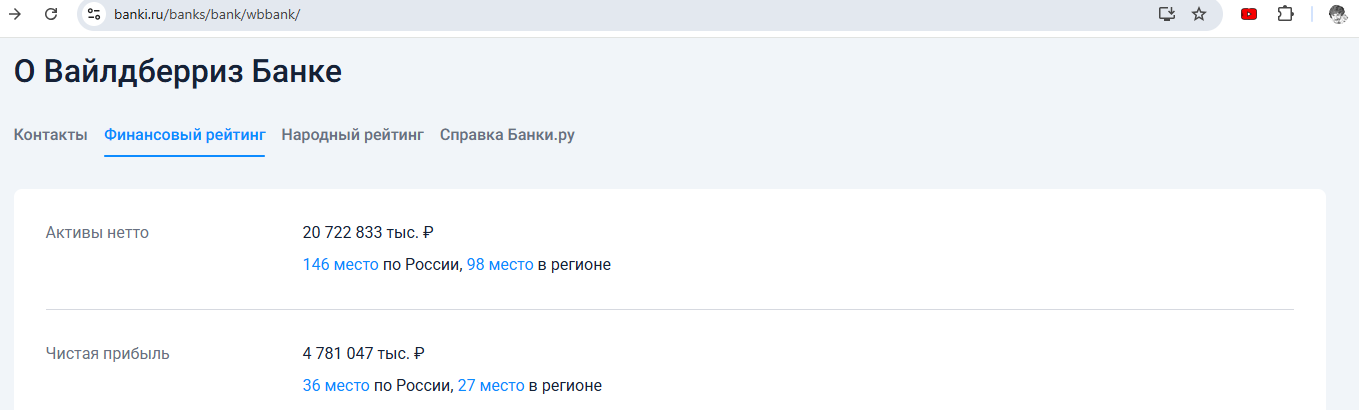This screenshot has height=410, width=1359.
Task: Focus the address bar with banki.ru URL
Action: [600, 14]
